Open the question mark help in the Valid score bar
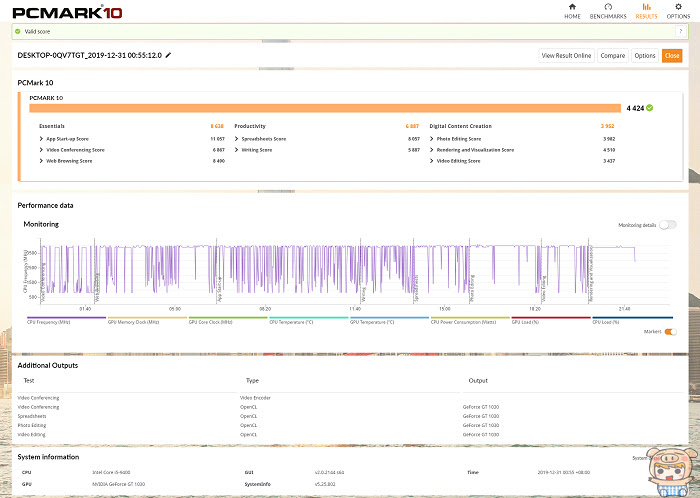The width and height of the screenshot is (700, 498). (x=680, y=31)
